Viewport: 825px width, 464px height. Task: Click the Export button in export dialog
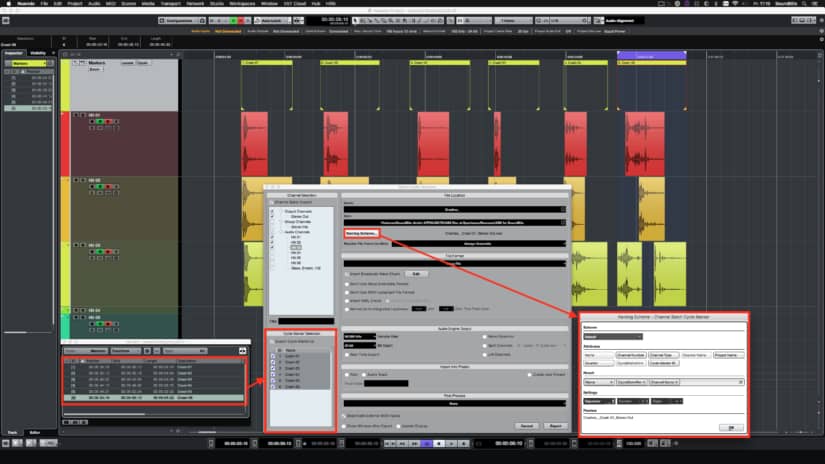(x=556, y=426)
